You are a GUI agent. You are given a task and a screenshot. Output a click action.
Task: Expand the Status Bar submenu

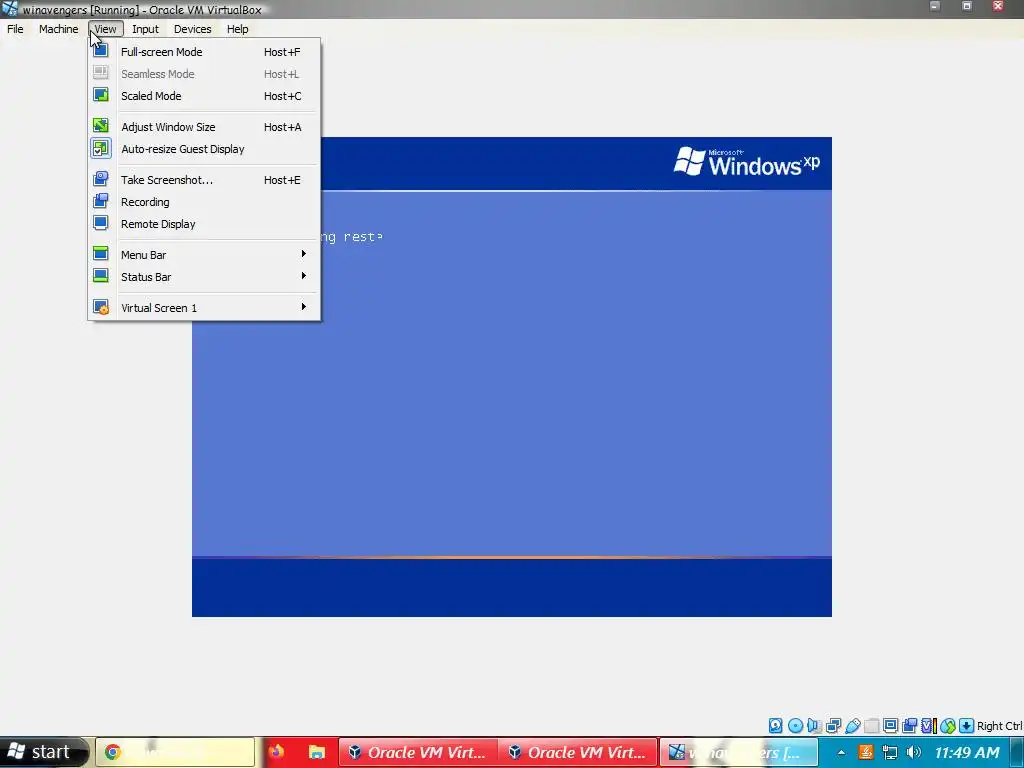204,277
